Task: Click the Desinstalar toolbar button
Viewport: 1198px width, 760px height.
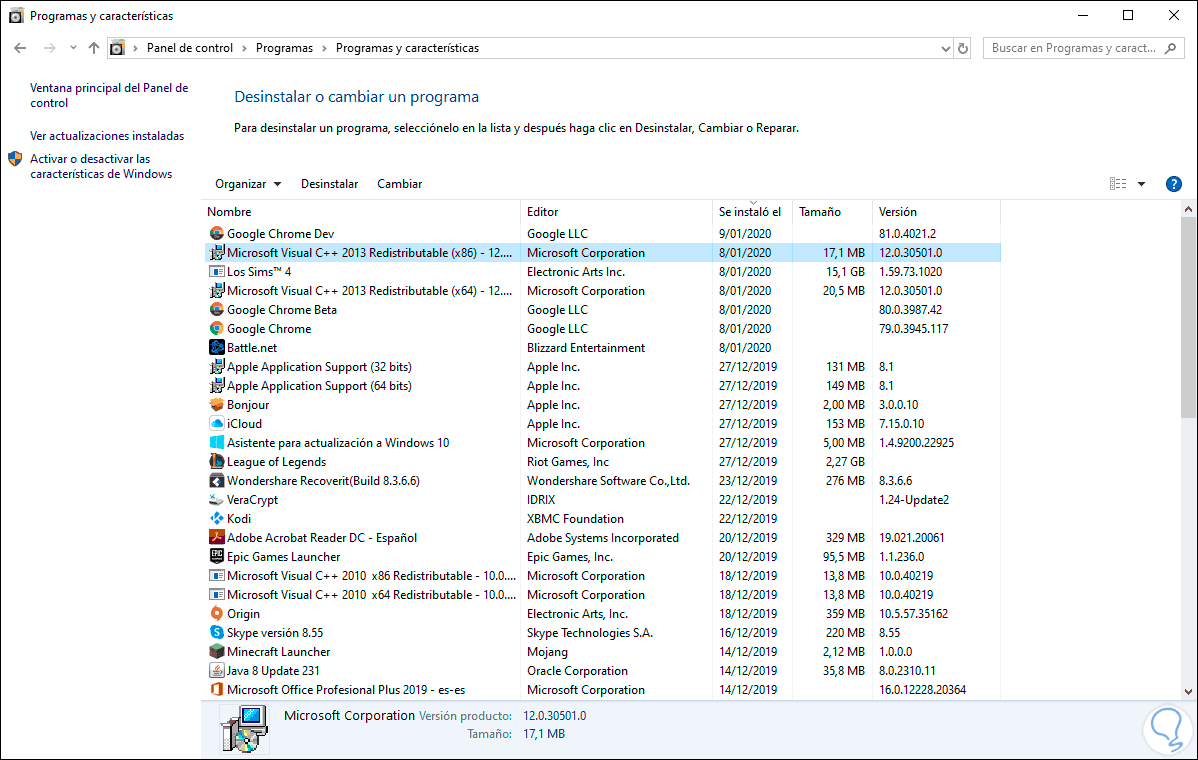Action: (329, 184)
